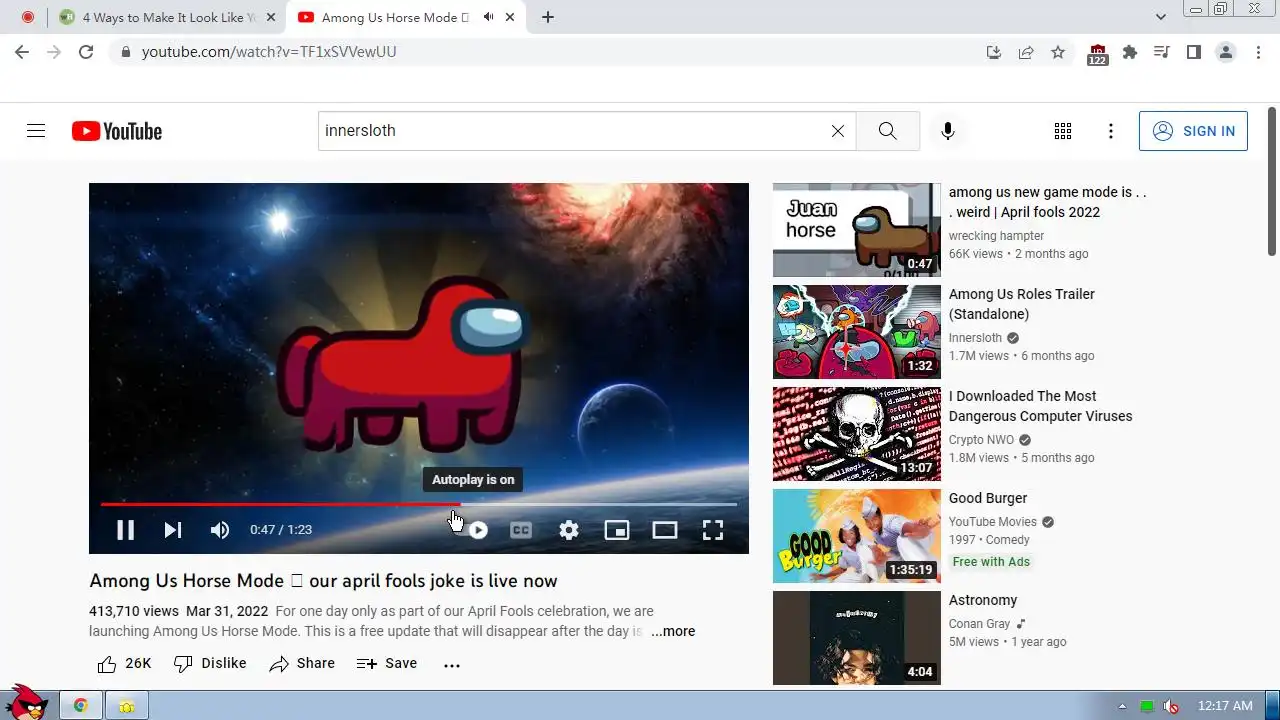Open the Good Burger movie title
This screenshot has width=1280, height=720.
[988, 498]
